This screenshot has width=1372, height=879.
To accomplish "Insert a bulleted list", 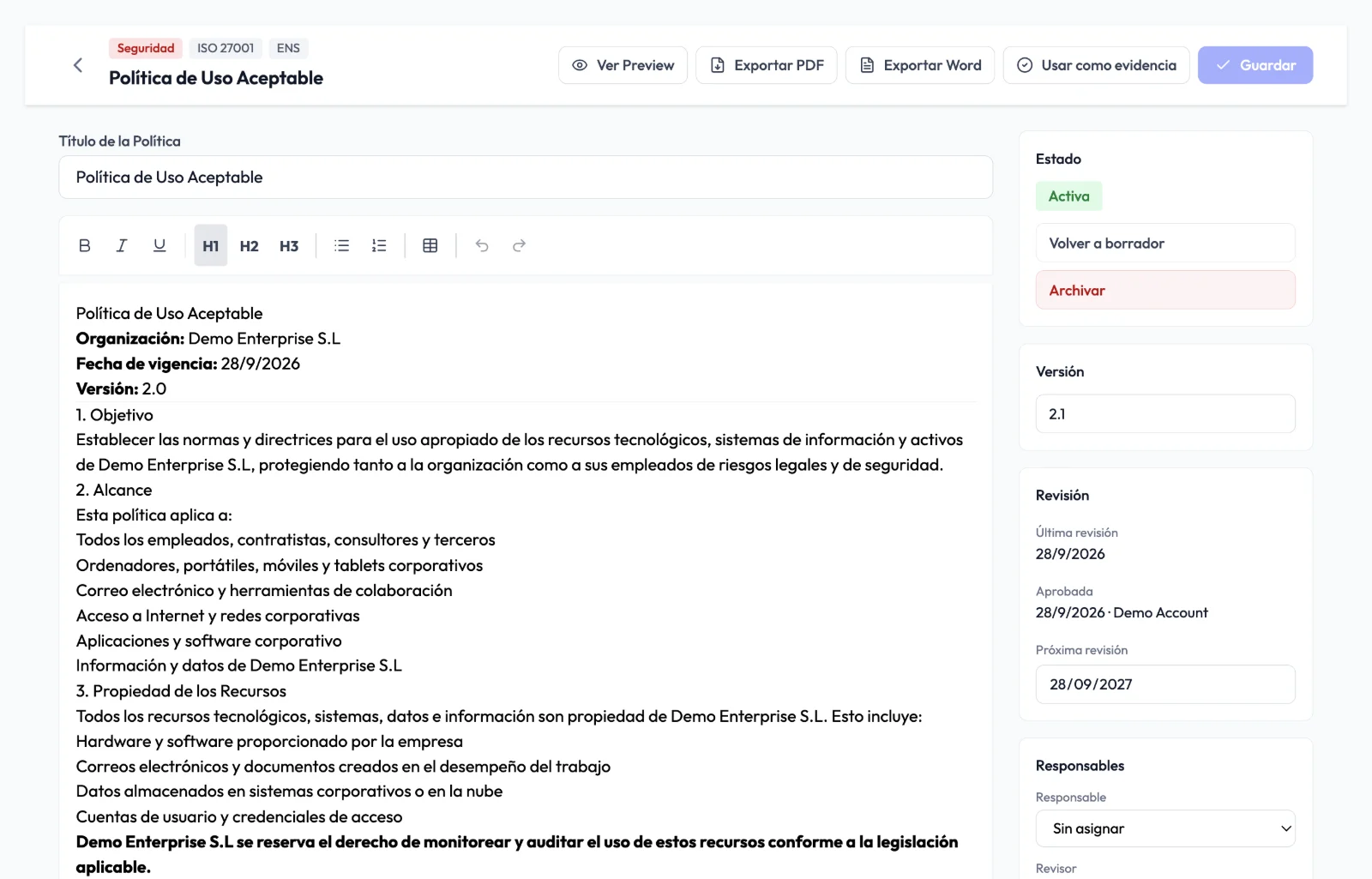I will click(341, 245).
